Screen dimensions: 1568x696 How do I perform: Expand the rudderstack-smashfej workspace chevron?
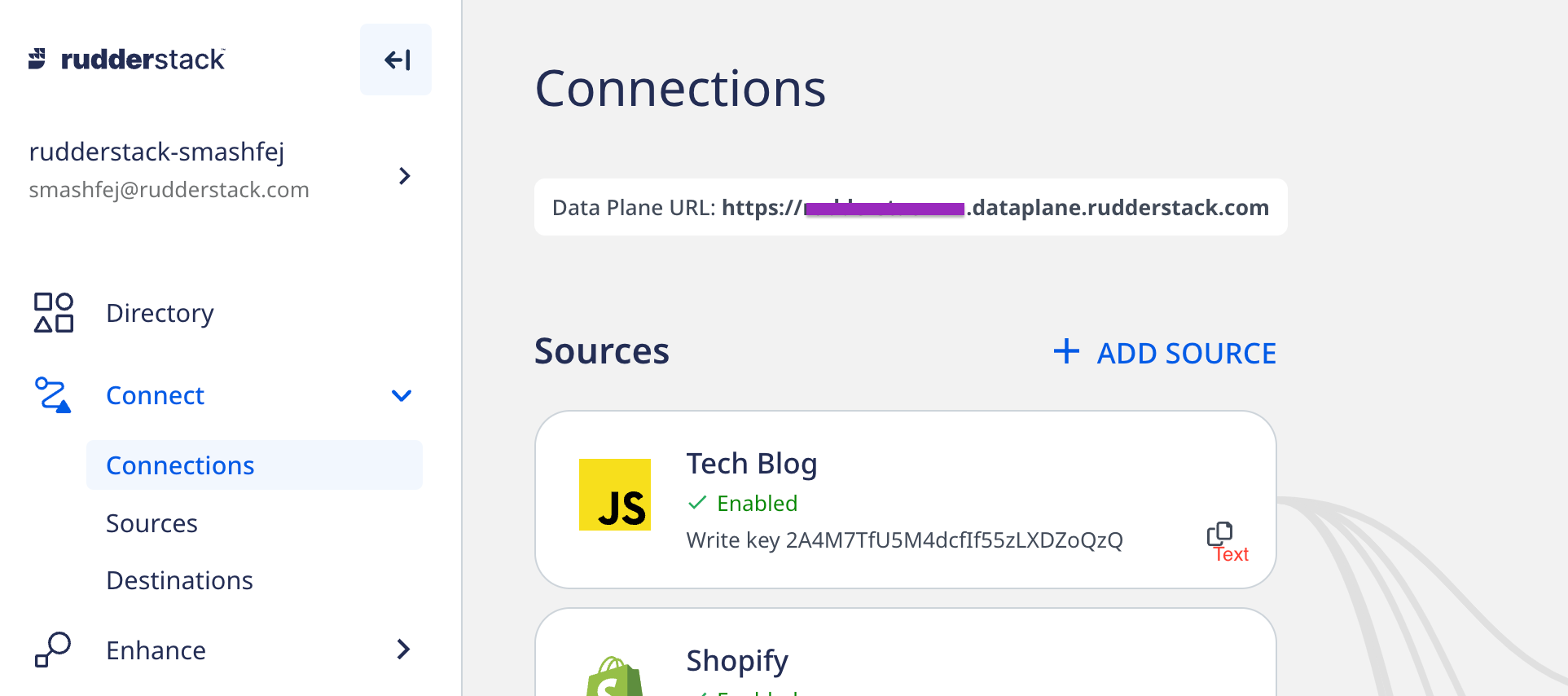pos(404,175)
